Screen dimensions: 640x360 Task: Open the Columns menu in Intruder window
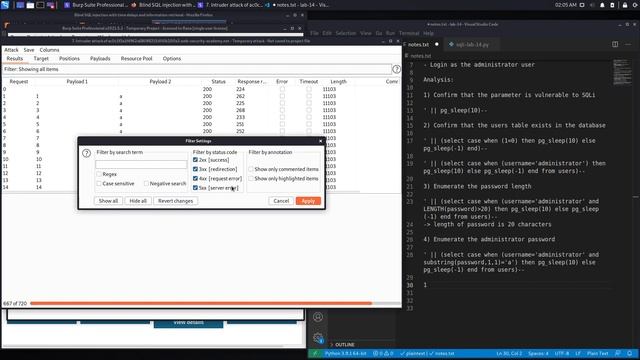click(x=49, y=50)
